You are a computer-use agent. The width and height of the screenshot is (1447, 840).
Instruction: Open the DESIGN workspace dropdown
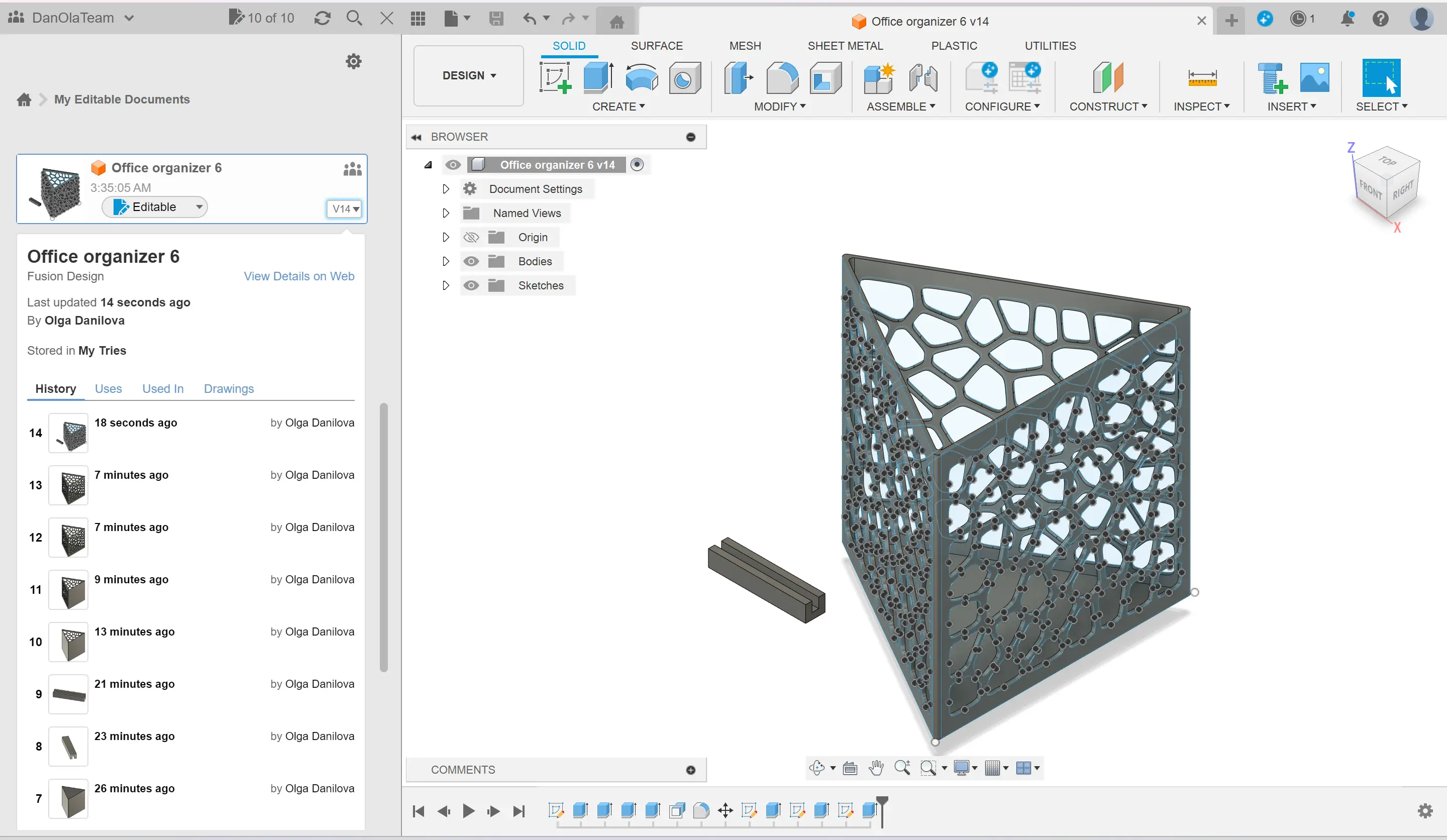469,76
